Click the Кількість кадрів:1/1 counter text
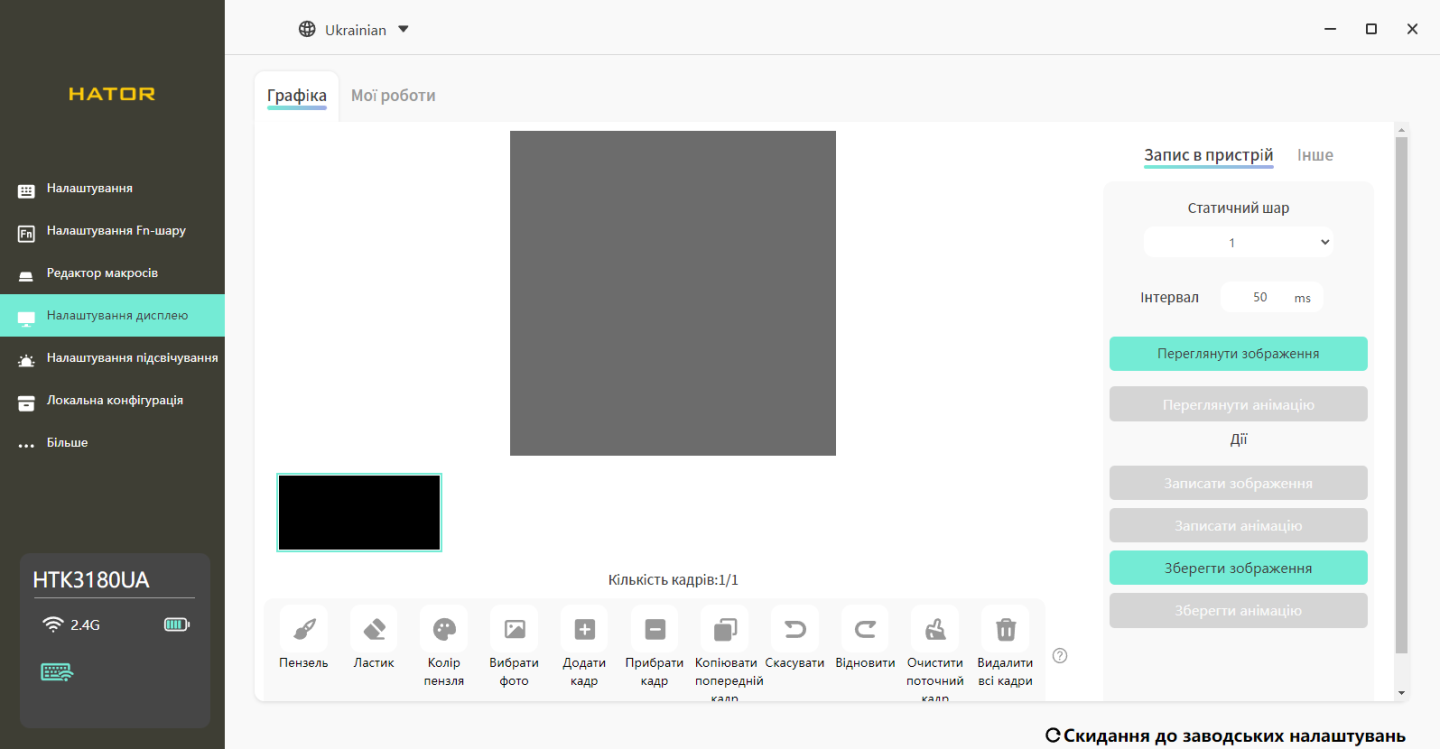 [x=673, y=580]
